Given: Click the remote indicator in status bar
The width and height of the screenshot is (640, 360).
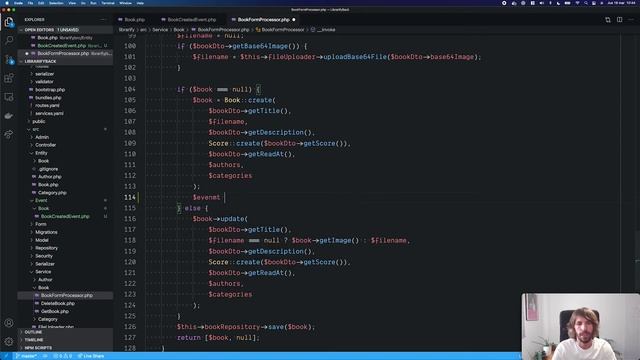Looking at the screenshot, I should pyautogui.click(x=6, y=356).
